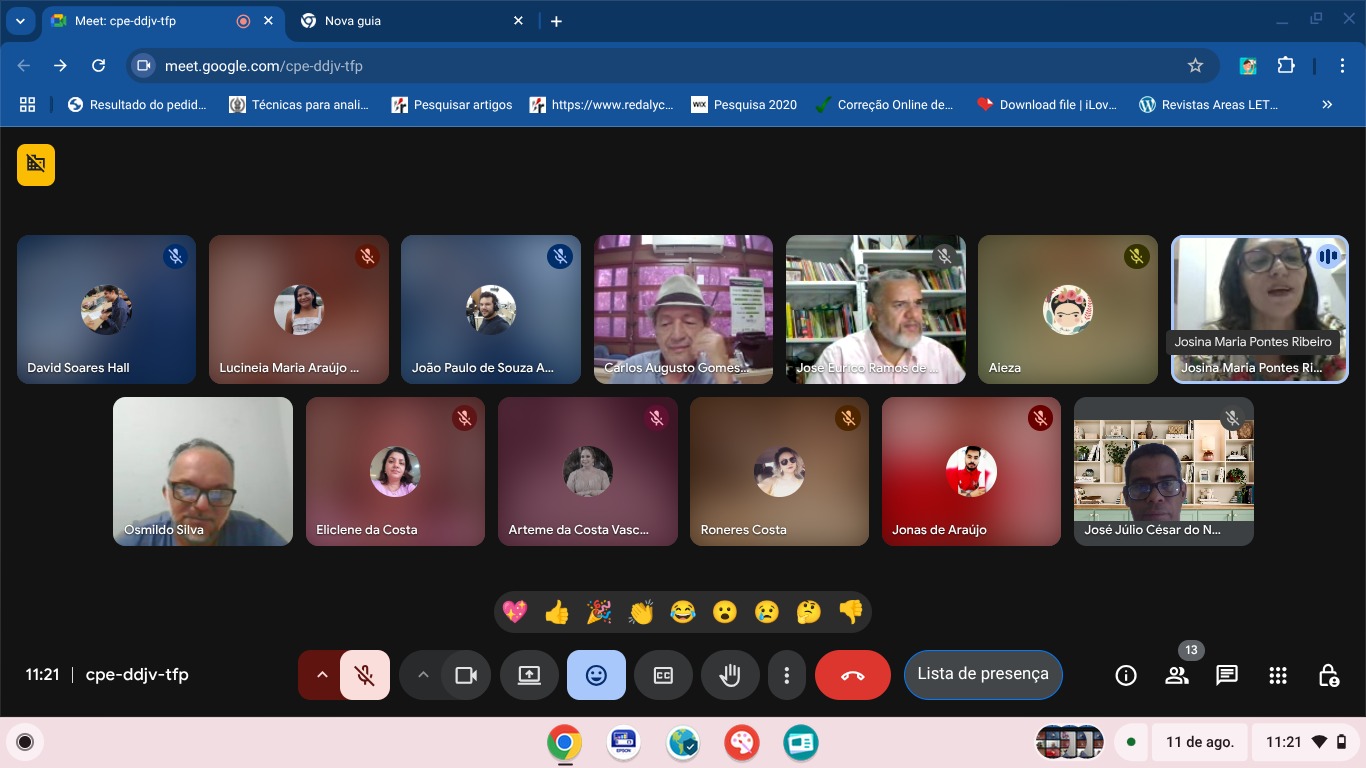Open the Pesquisa 2020 bookmark
The width and height of the screenshot is (1366, 768).
pos(744,104)
